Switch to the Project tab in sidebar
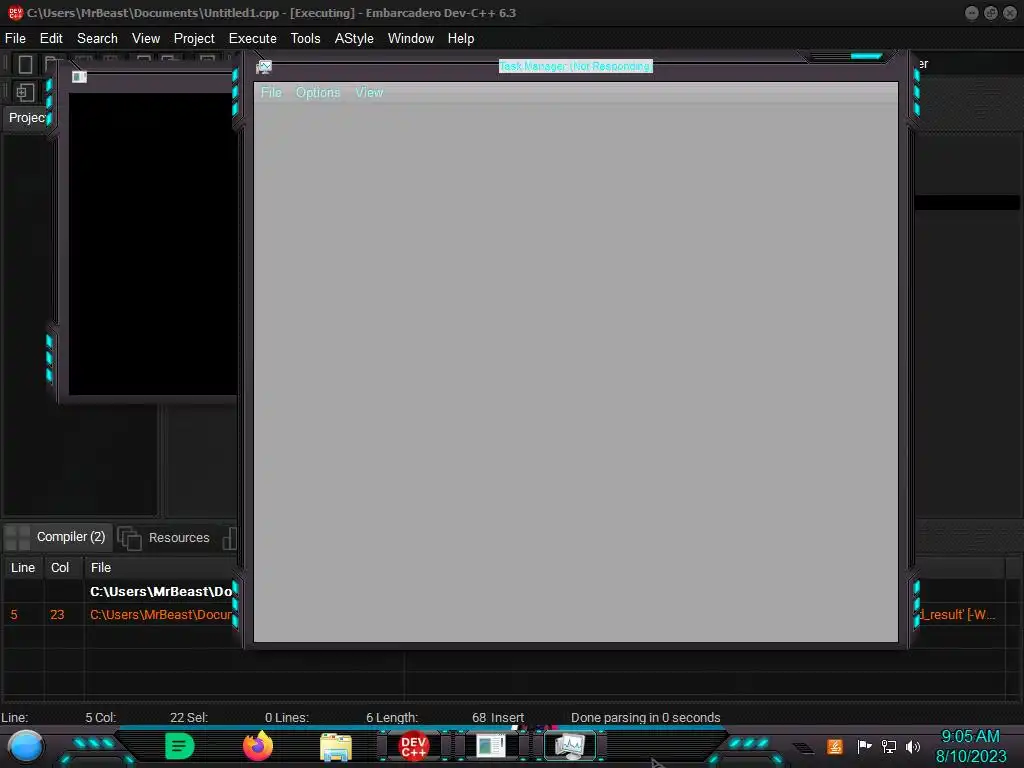The width and height of the screenshot is (1024, 768). coord(27,118)
